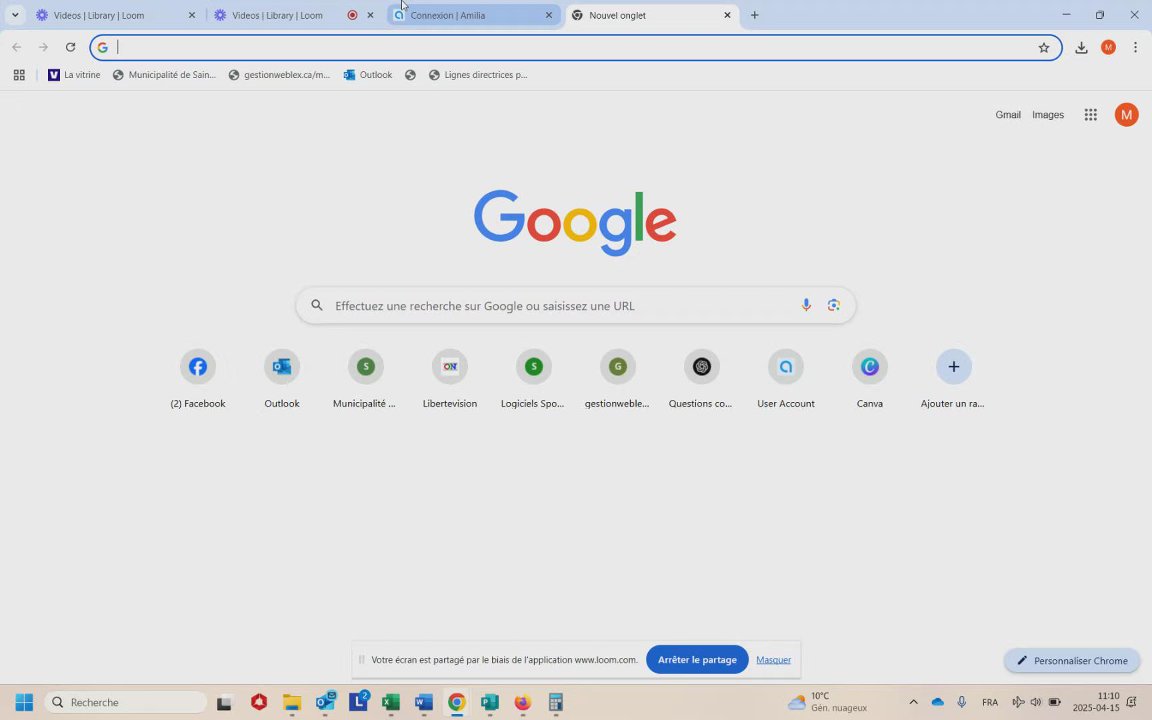1152x720 pixels.
Task: Open the Canva shortcut tile
Action: pyautogui.click(x=869, y=380)
